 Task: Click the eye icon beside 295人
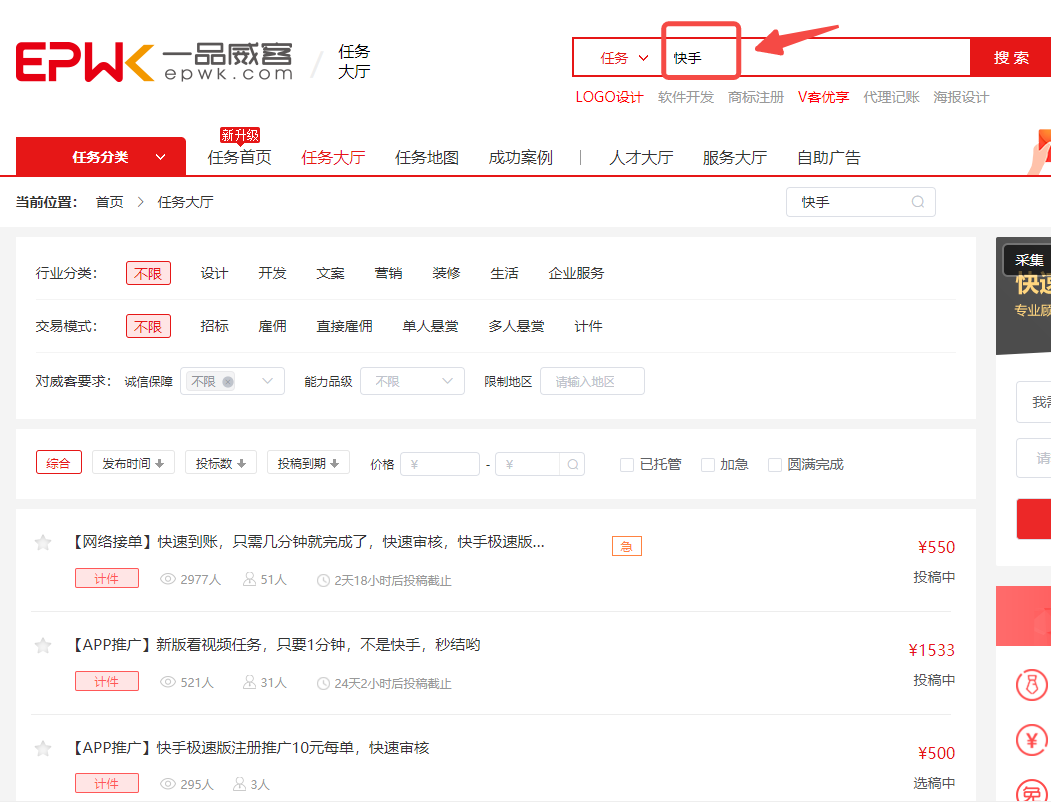coord(168,784)
